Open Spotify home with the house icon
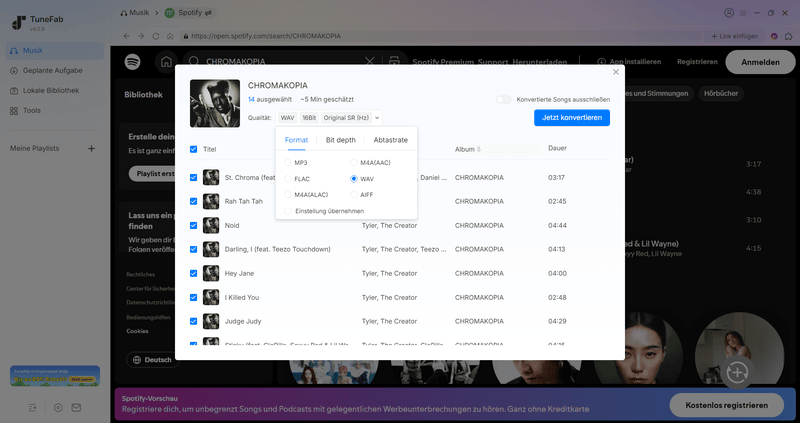 [166, 62]
